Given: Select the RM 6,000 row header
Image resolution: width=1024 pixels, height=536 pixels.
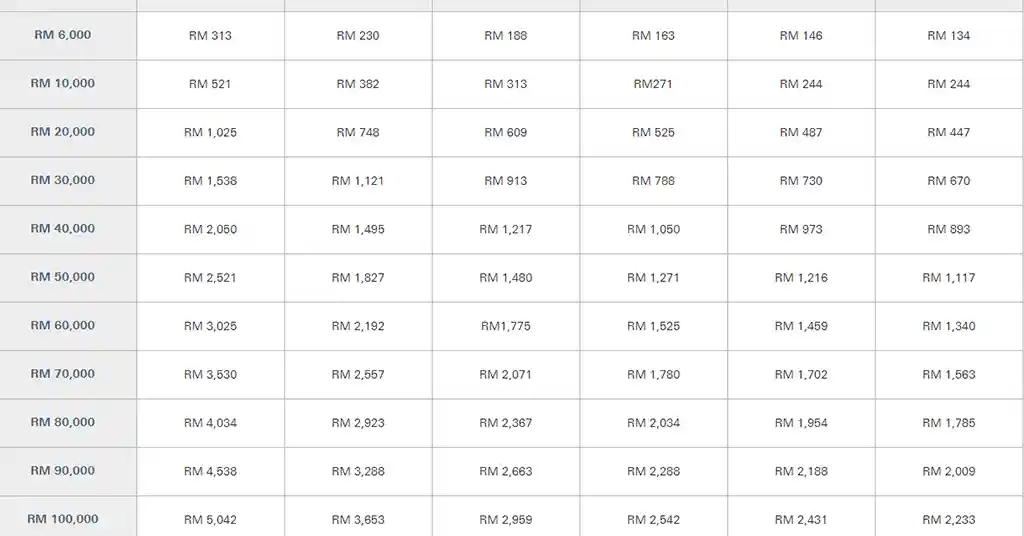Looking at the screenshot, I should point(68,35).
